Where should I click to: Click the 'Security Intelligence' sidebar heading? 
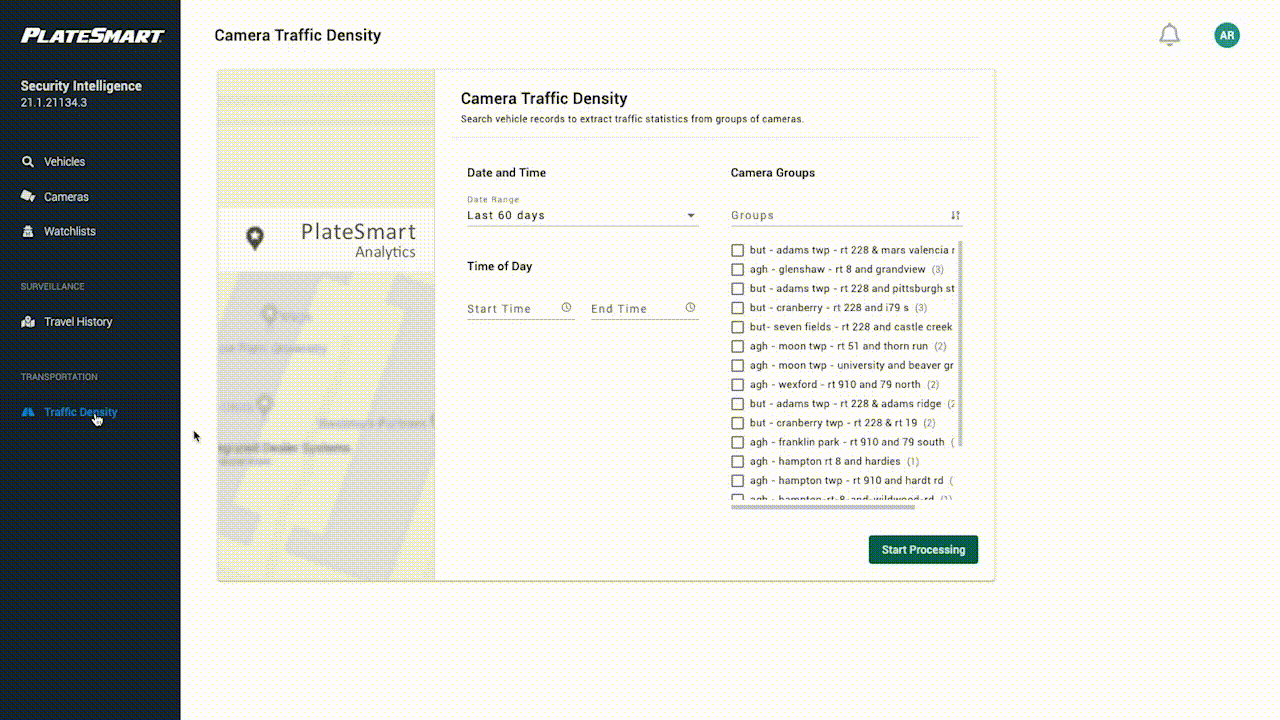click(x=81, y=86)
